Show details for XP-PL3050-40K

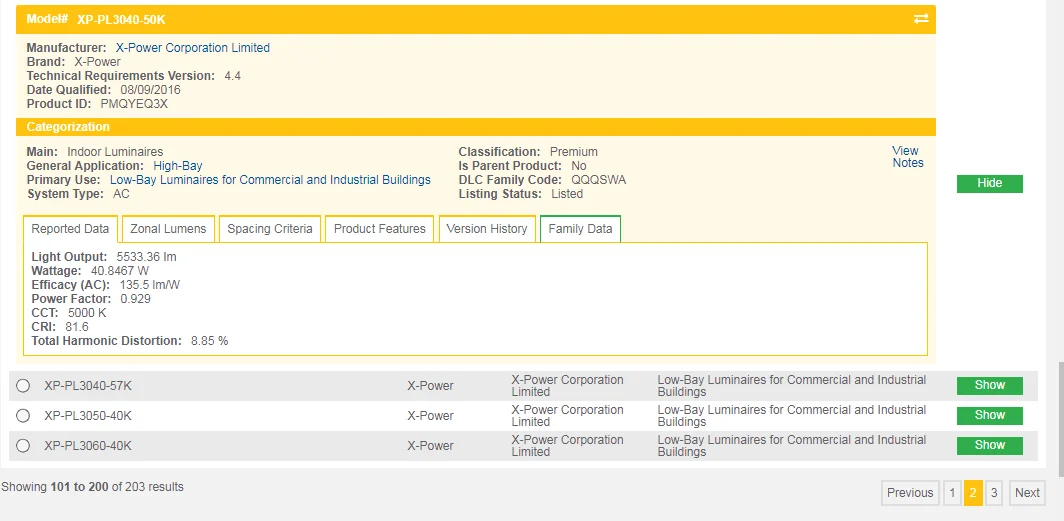click(989, 415)
